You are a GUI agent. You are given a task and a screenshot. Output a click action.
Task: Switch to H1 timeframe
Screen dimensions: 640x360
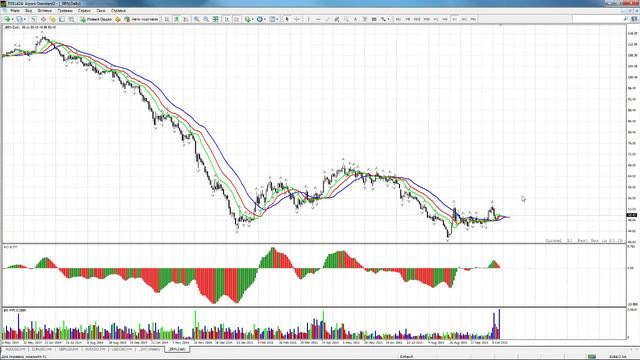click(x=436, y=19)
